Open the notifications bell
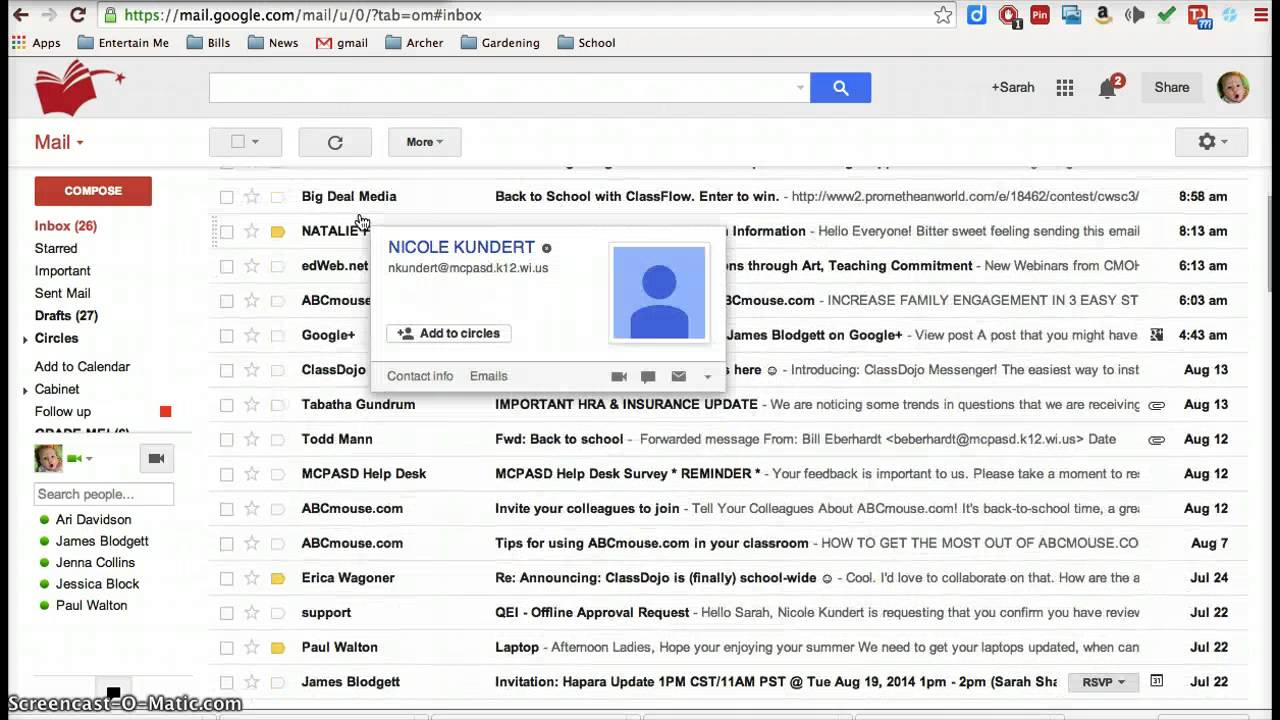This screenshot has width=1280, height=720. point(1107,88)
